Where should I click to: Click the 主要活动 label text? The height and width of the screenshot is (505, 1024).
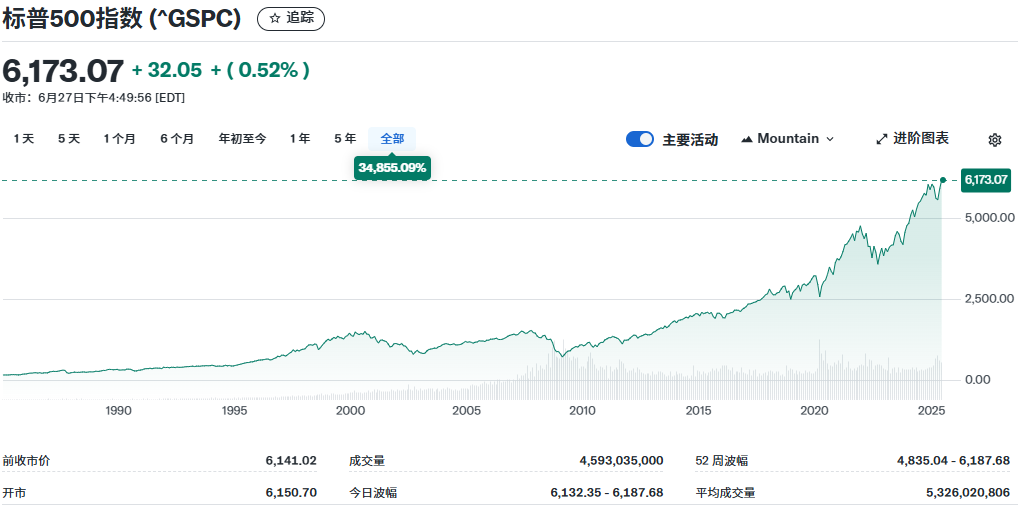coord(690,139)
